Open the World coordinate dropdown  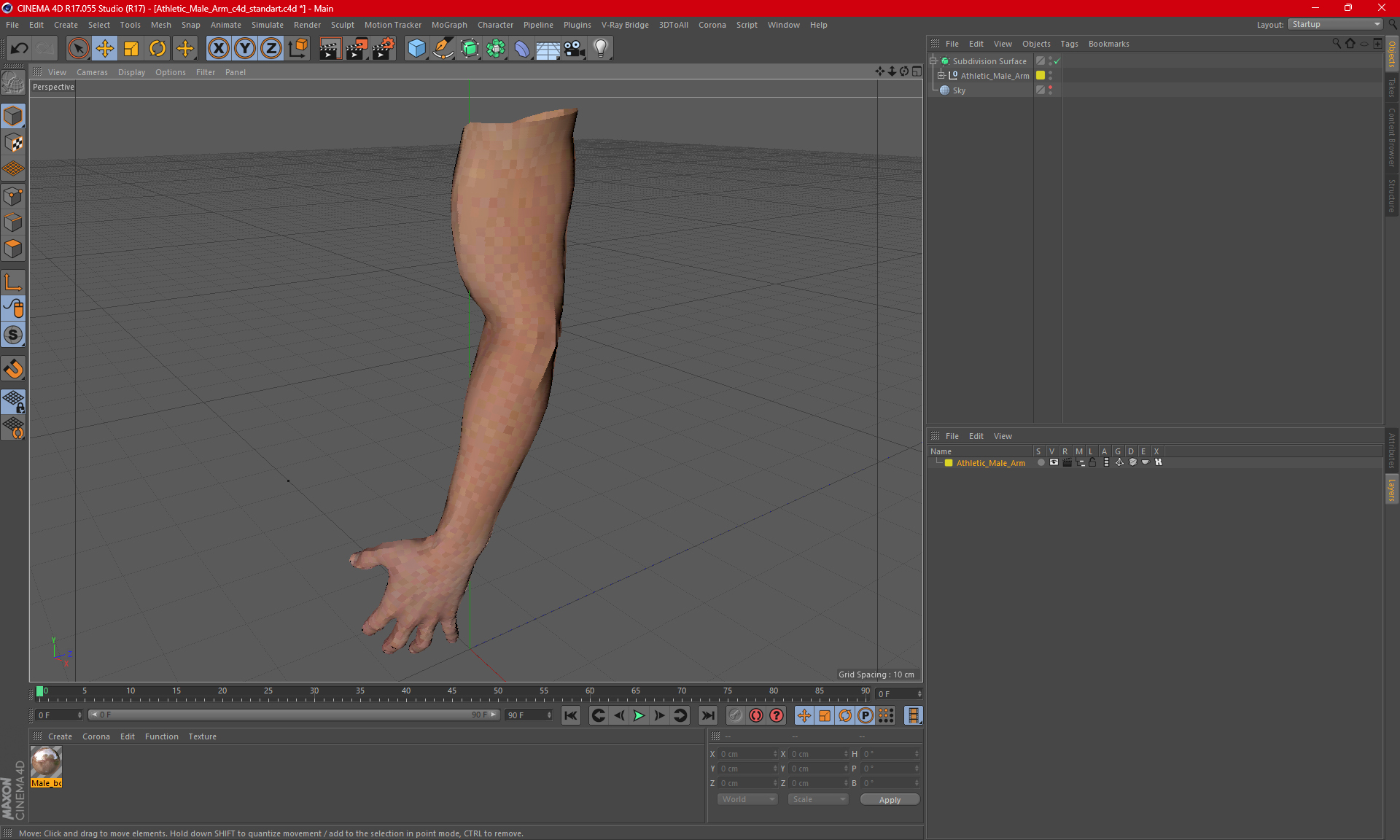click(748, 799)
